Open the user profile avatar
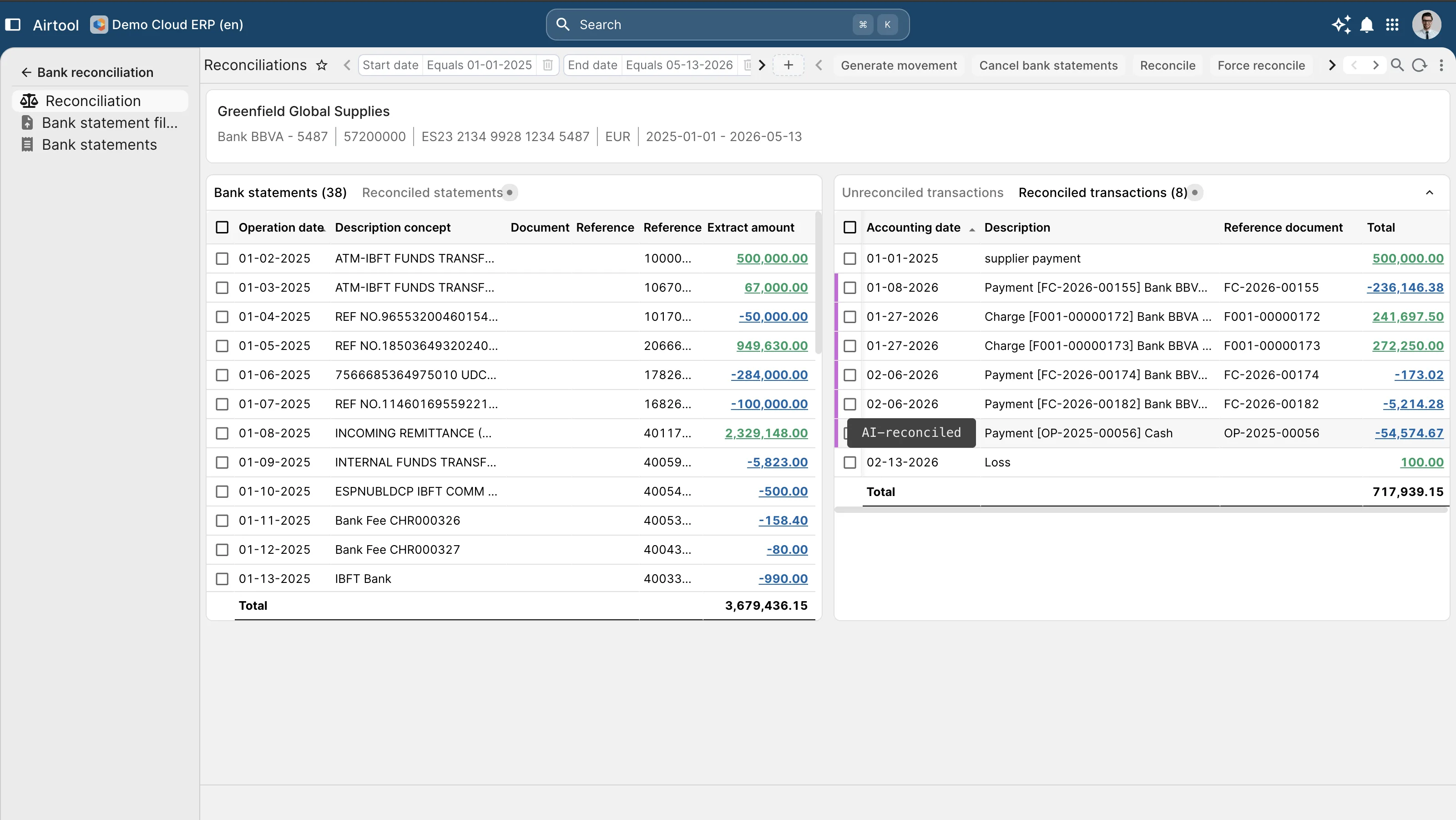The image size is (1456, 820). [x=1426, y=24]
